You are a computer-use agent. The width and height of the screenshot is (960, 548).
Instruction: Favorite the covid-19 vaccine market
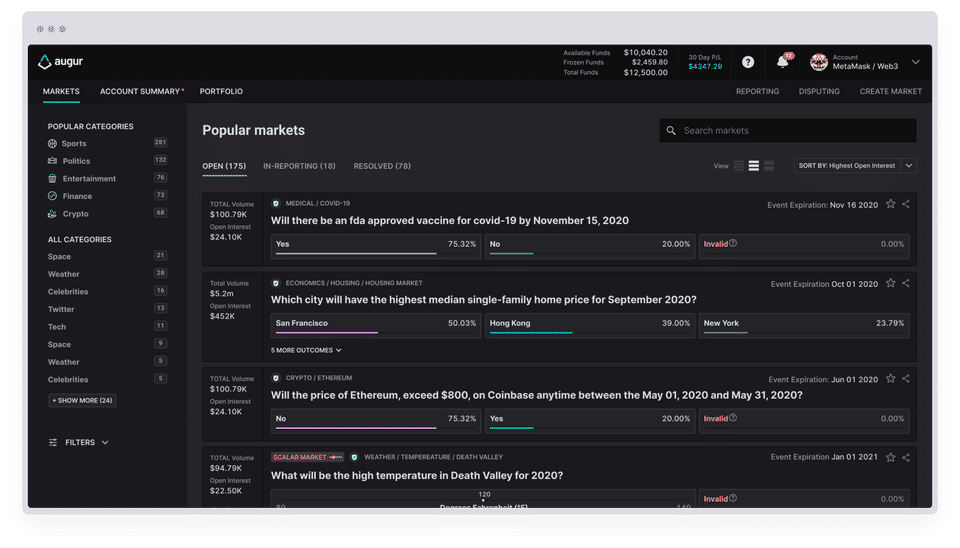pos(890,204)
